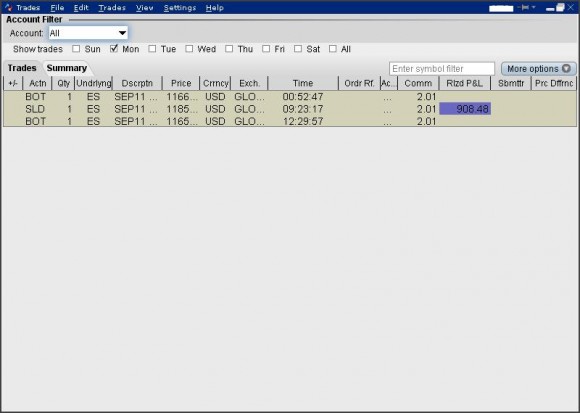Select the highlighted 908.48 Rlzd P&L cell

coord(465,109)
